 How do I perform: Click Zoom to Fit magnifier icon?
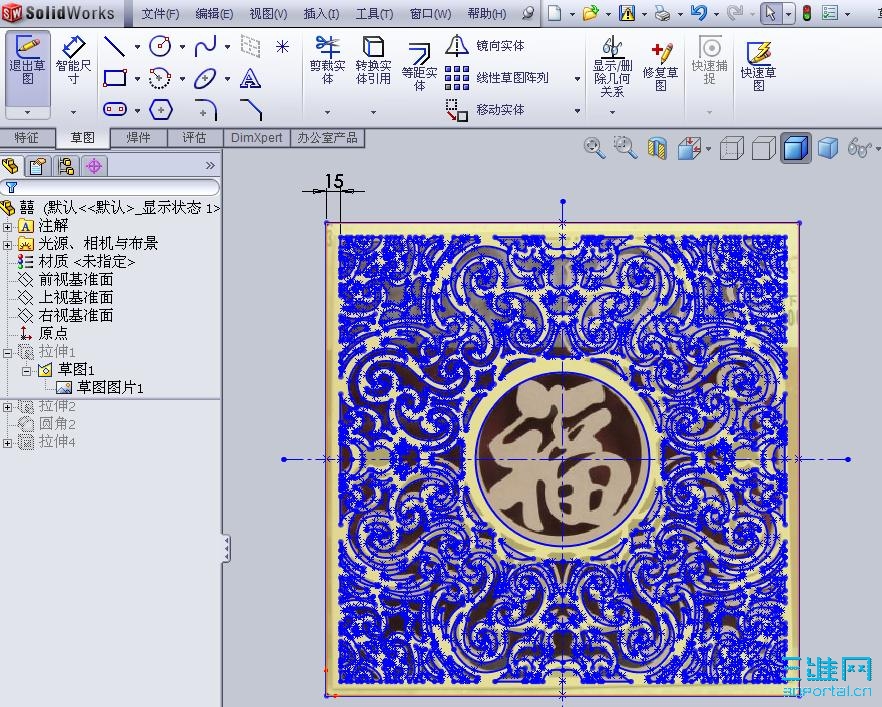coord(595,148)
